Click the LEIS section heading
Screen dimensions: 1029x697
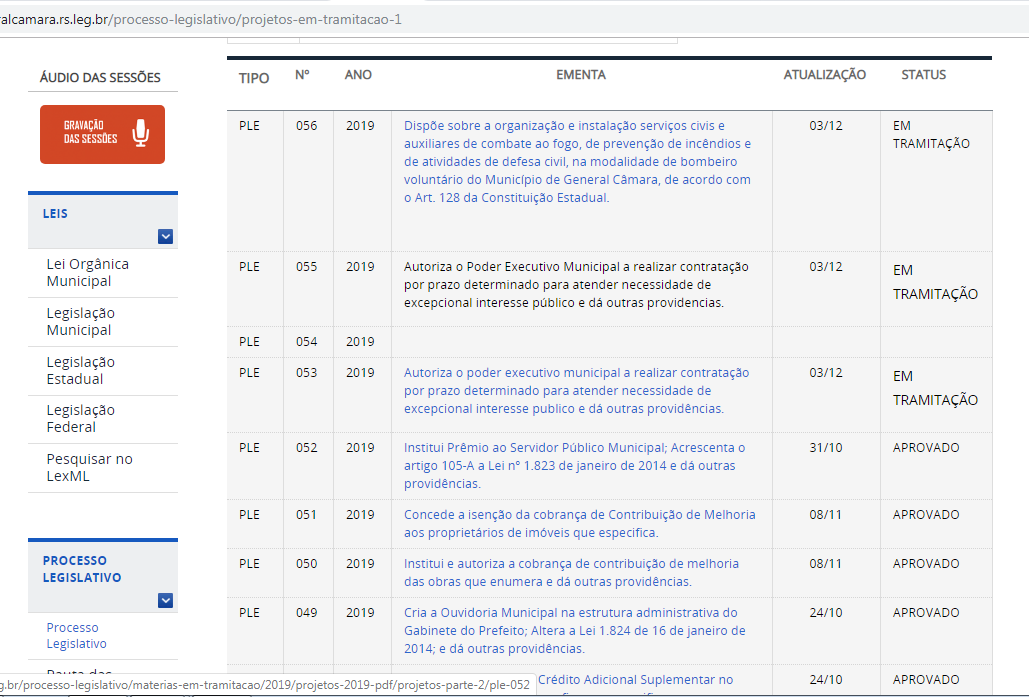pyautogui.click(x=56, y=213)
